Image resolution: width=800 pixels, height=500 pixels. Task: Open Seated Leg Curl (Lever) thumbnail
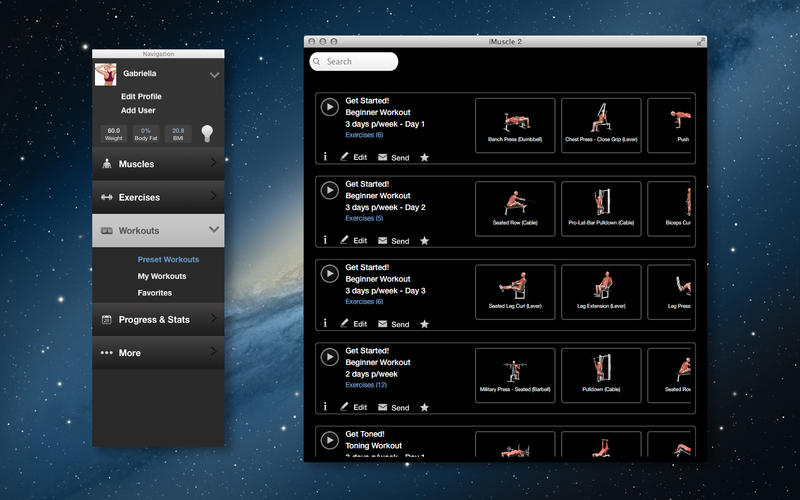pos(515,292)
